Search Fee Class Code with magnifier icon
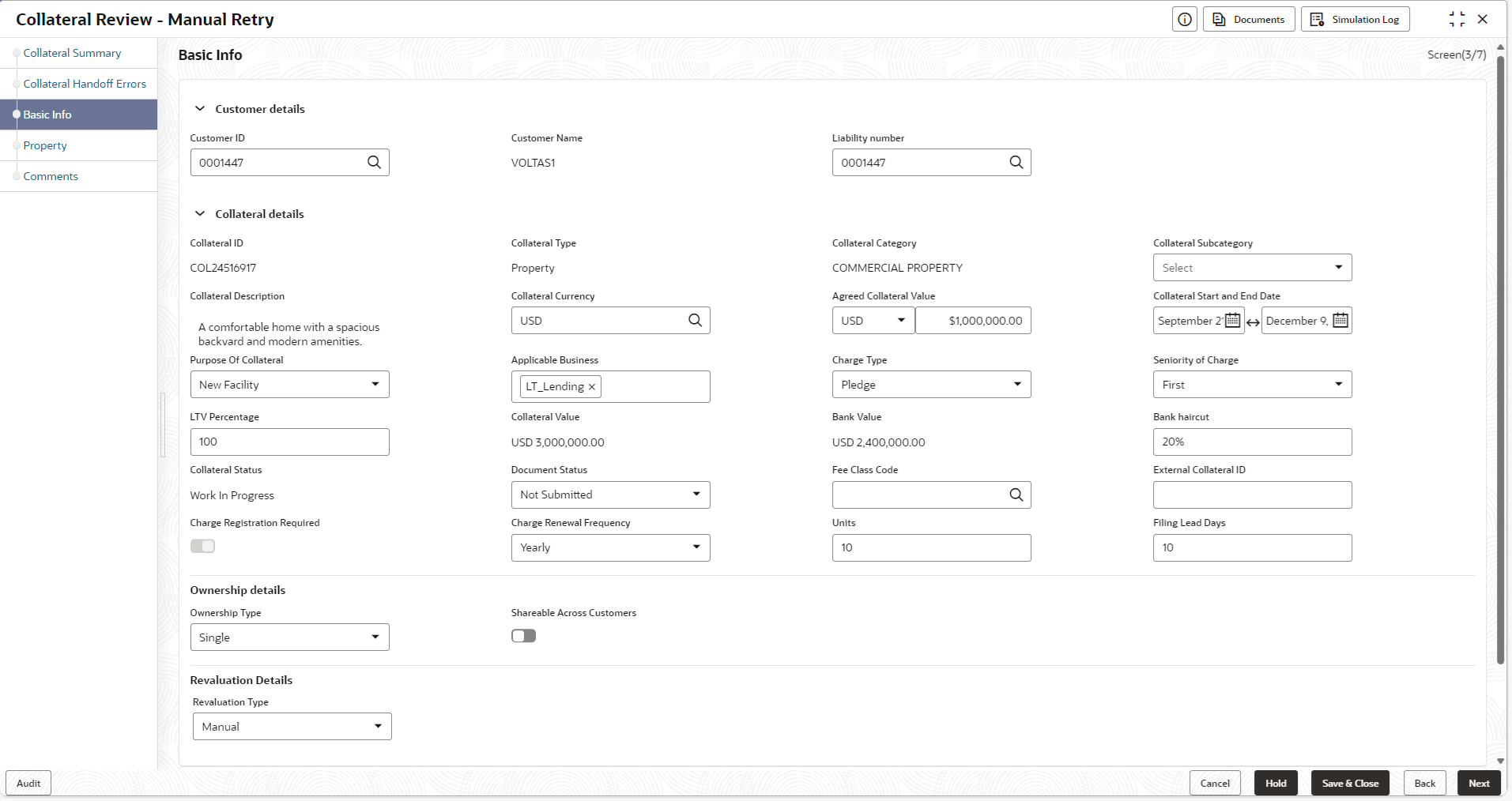 pyautogui.click(x=1016, y=495)
